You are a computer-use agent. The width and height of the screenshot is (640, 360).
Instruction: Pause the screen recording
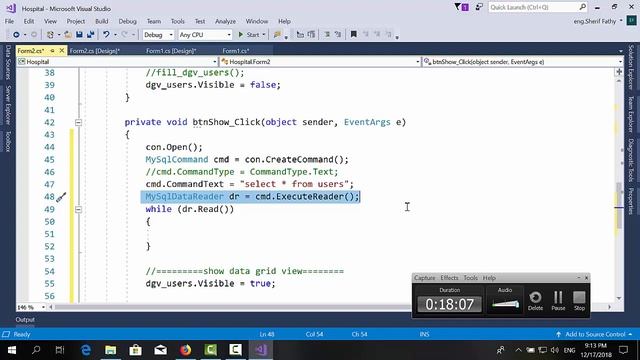pos(558,301)
